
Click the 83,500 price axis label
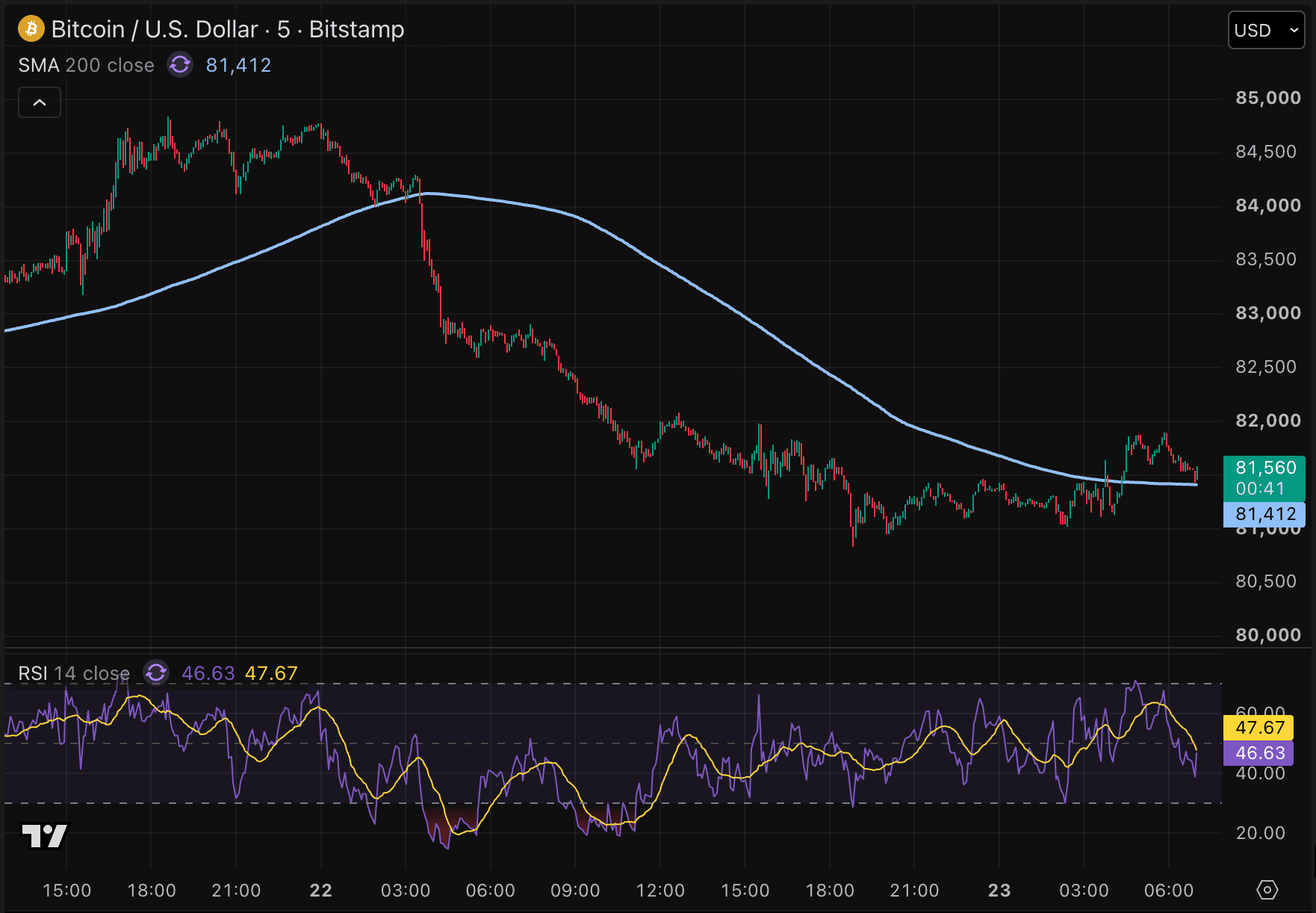coord(1266,259)
